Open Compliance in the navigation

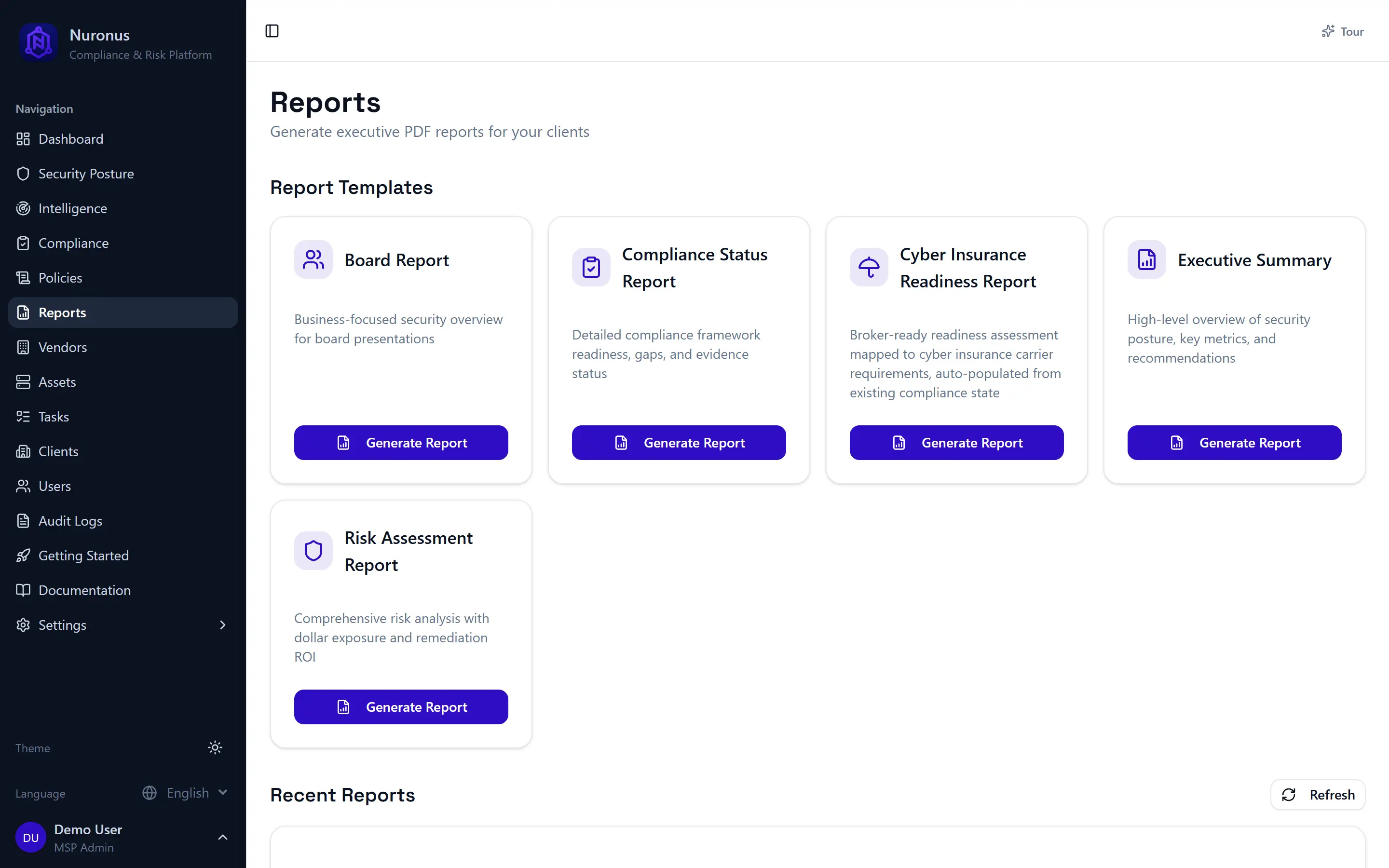(123, 244)
